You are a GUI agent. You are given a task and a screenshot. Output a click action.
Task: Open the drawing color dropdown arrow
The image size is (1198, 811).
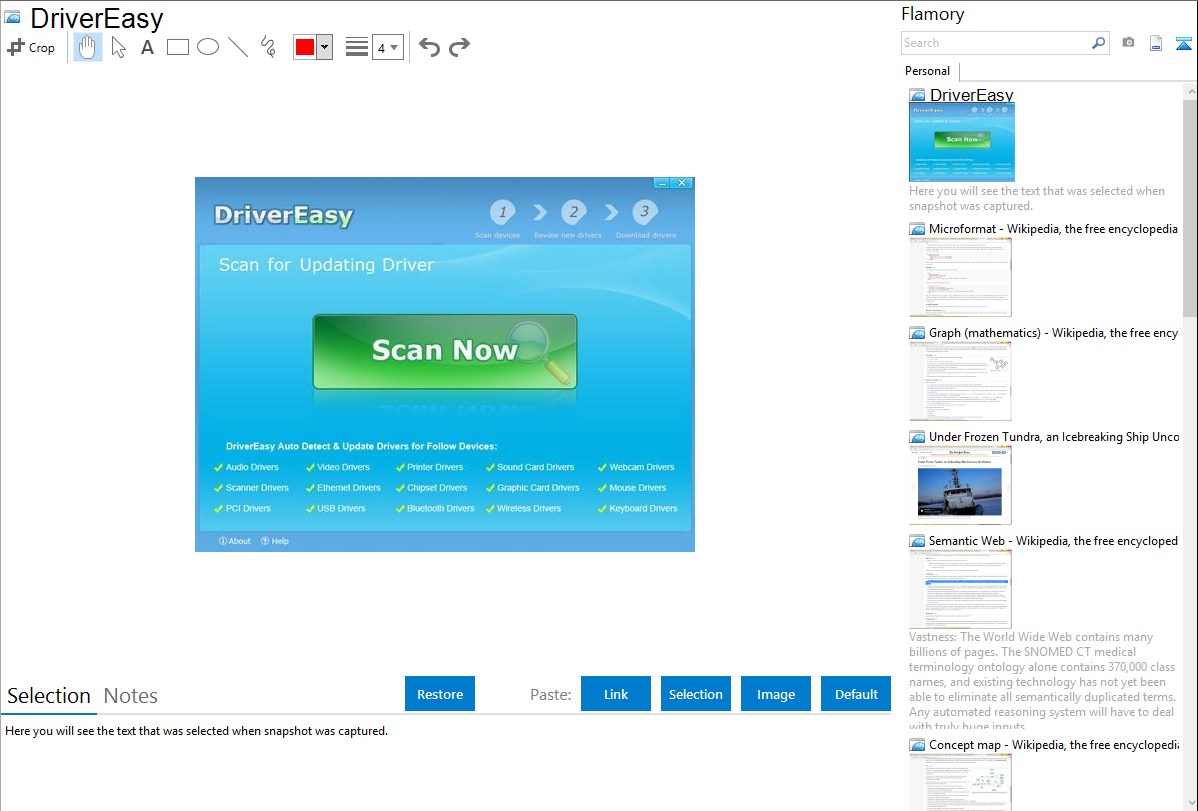(325, 47)
